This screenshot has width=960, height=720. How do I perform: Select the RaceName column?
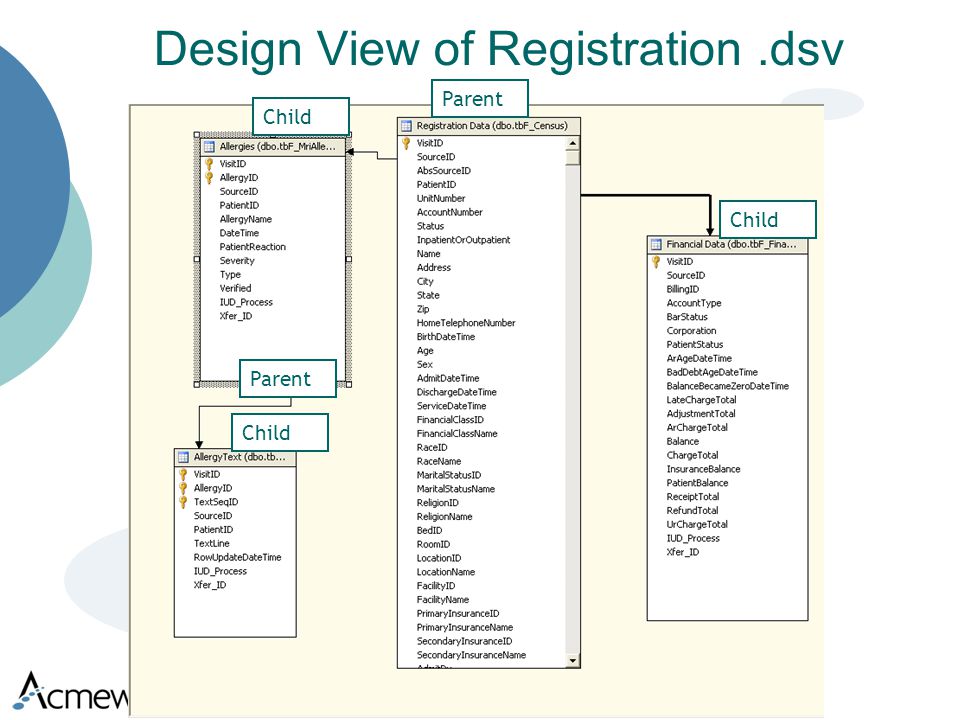[x=438, y=462]
